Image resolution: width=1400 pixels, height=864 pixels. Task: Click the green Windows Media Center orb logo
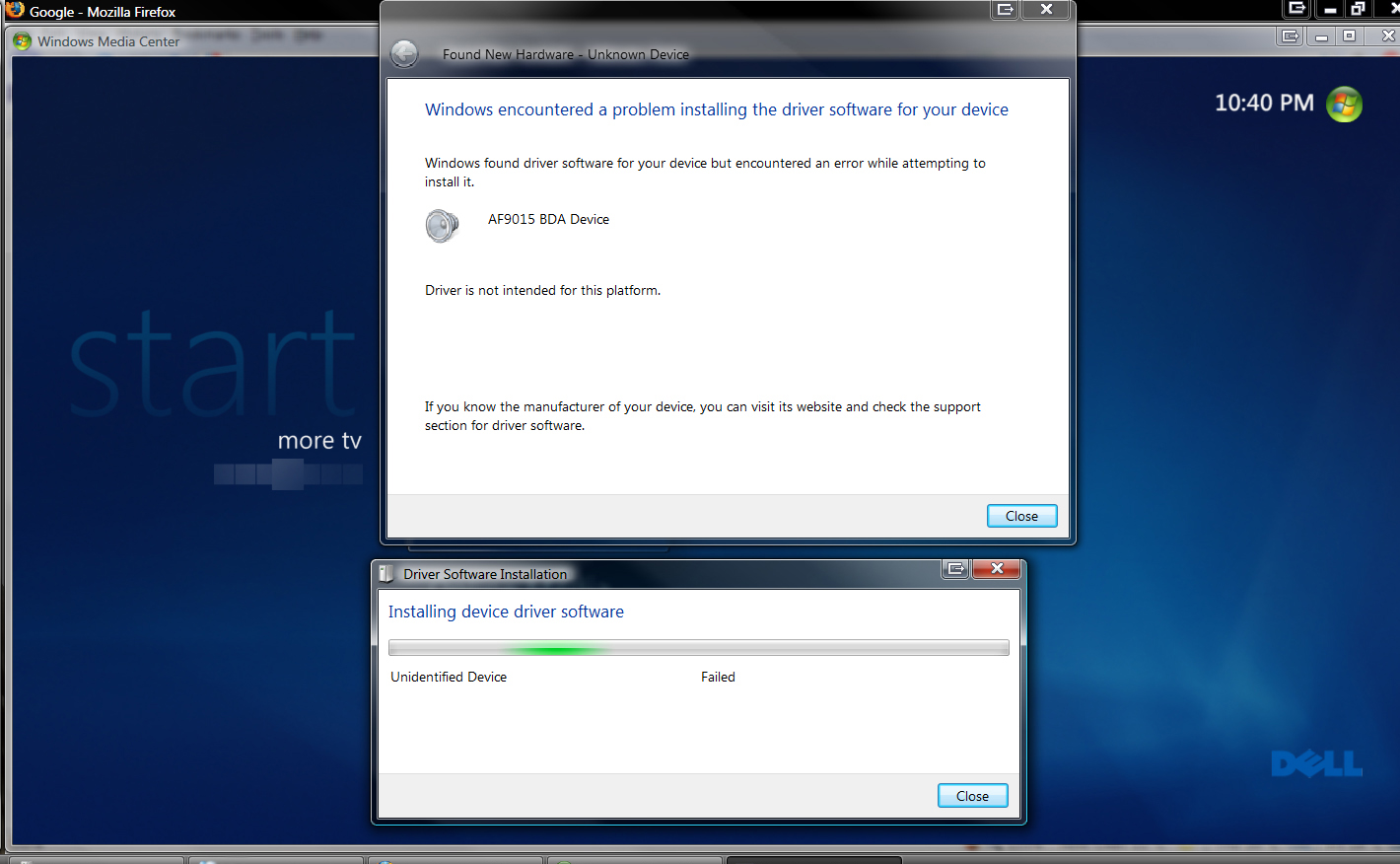(x=1344, y=104)
